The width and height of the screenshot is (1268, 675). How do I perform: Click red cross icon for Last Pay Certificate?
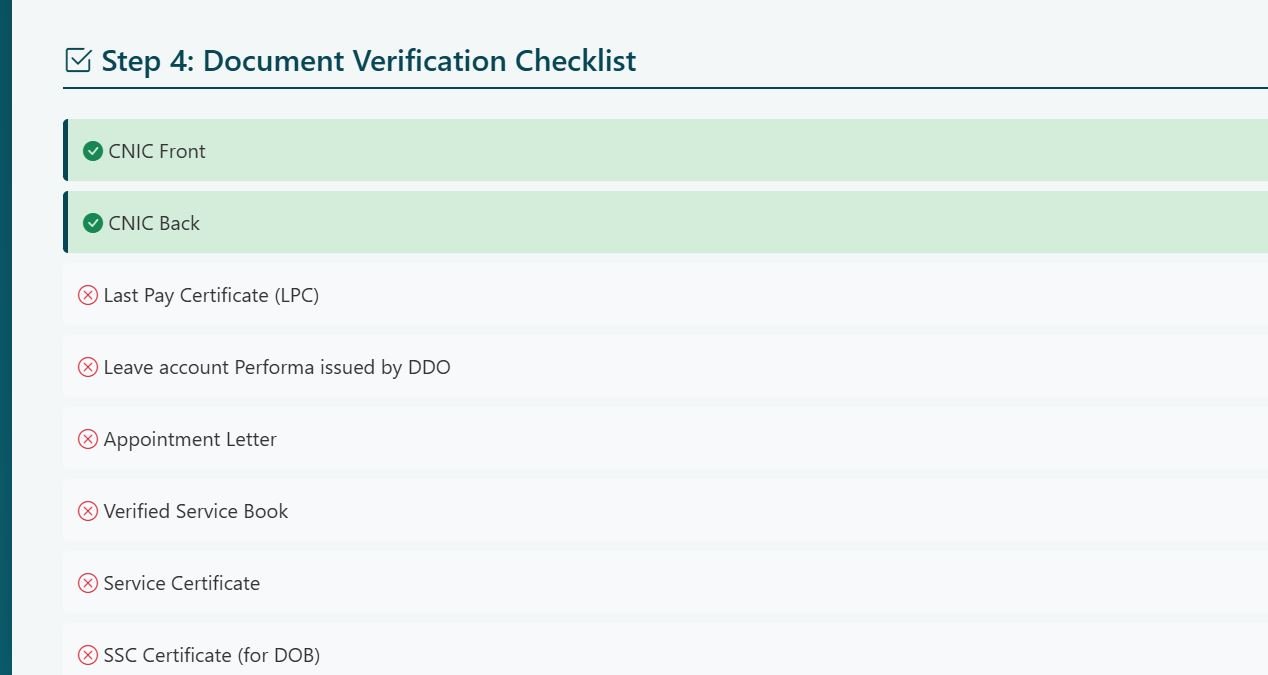[88, 295]
